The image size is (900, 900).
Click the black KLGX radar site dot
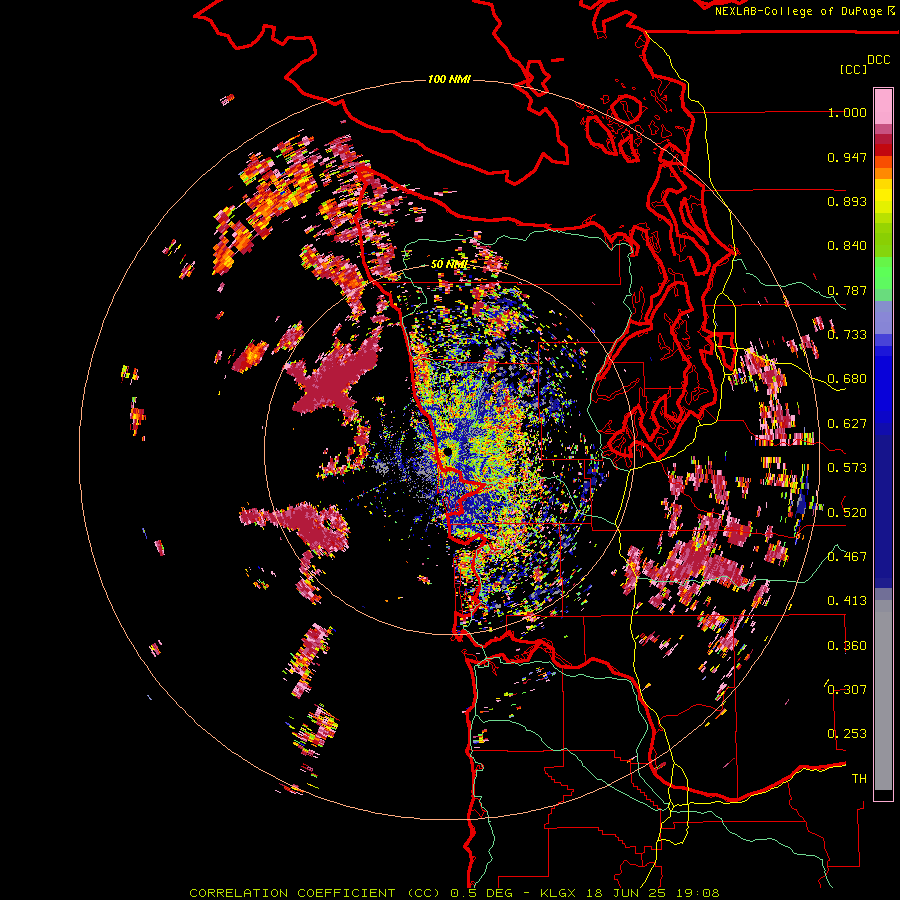448,452
